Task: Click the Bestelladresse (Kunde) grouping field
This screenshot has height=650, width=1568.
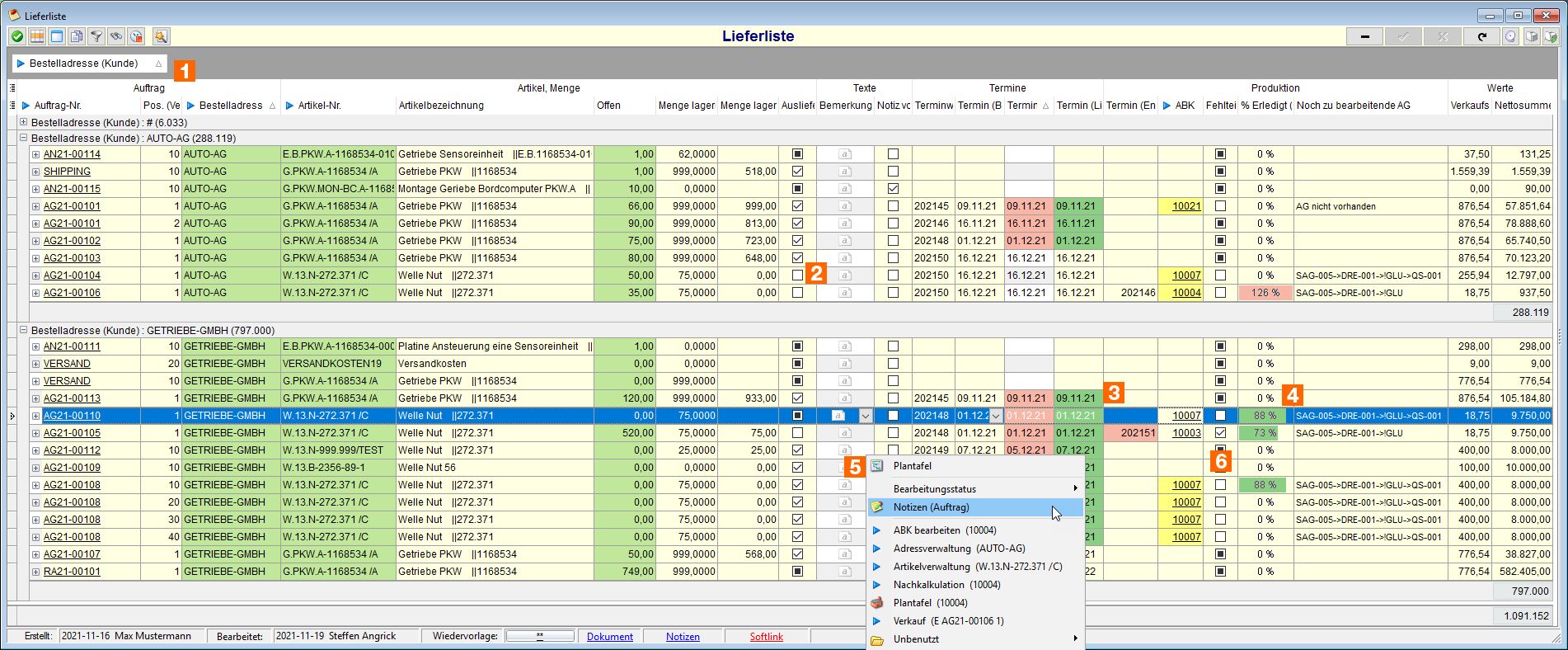Action: coord(89,64)
